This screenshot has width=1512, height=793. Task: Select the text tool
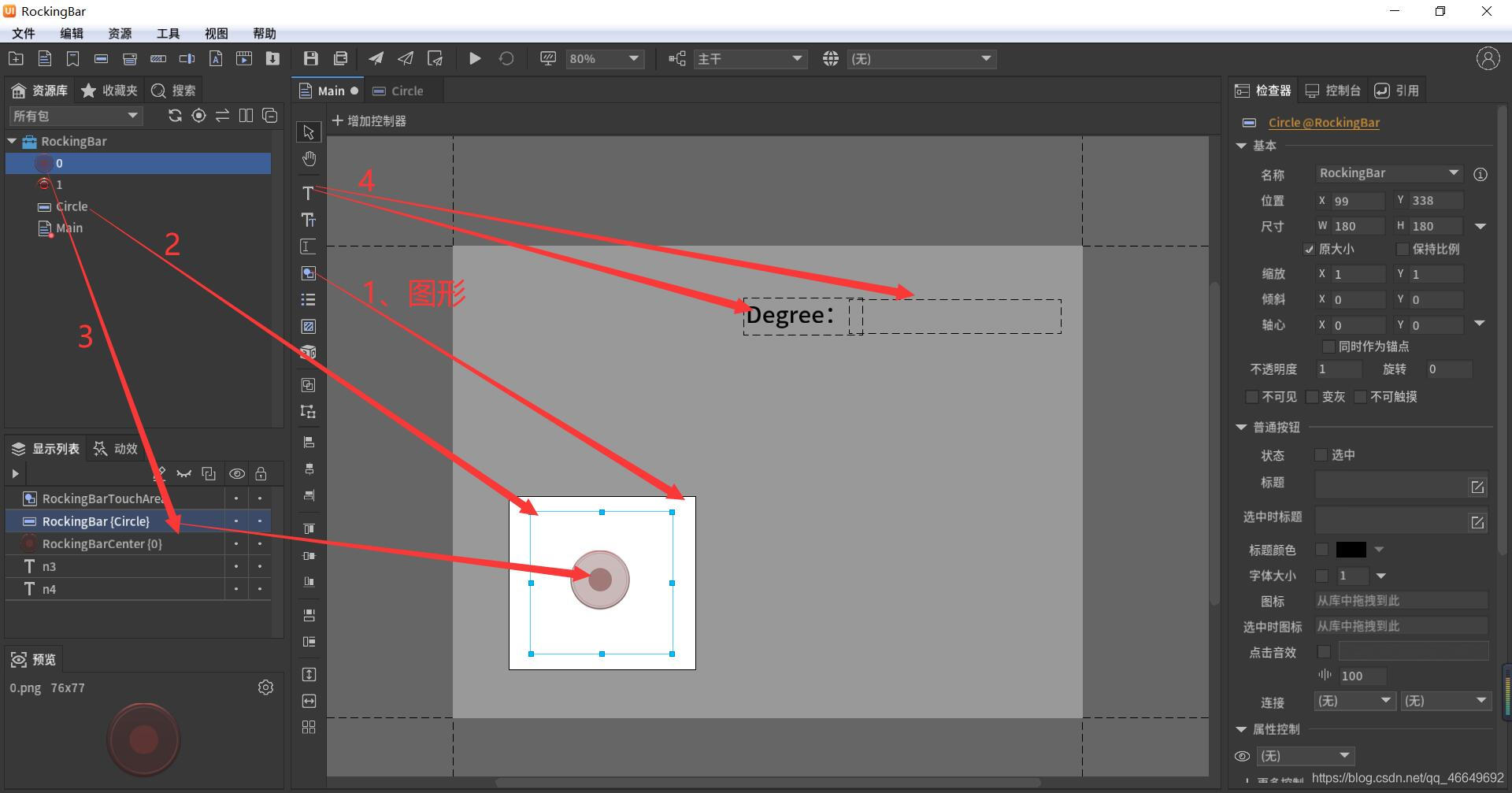click(308, 193)
